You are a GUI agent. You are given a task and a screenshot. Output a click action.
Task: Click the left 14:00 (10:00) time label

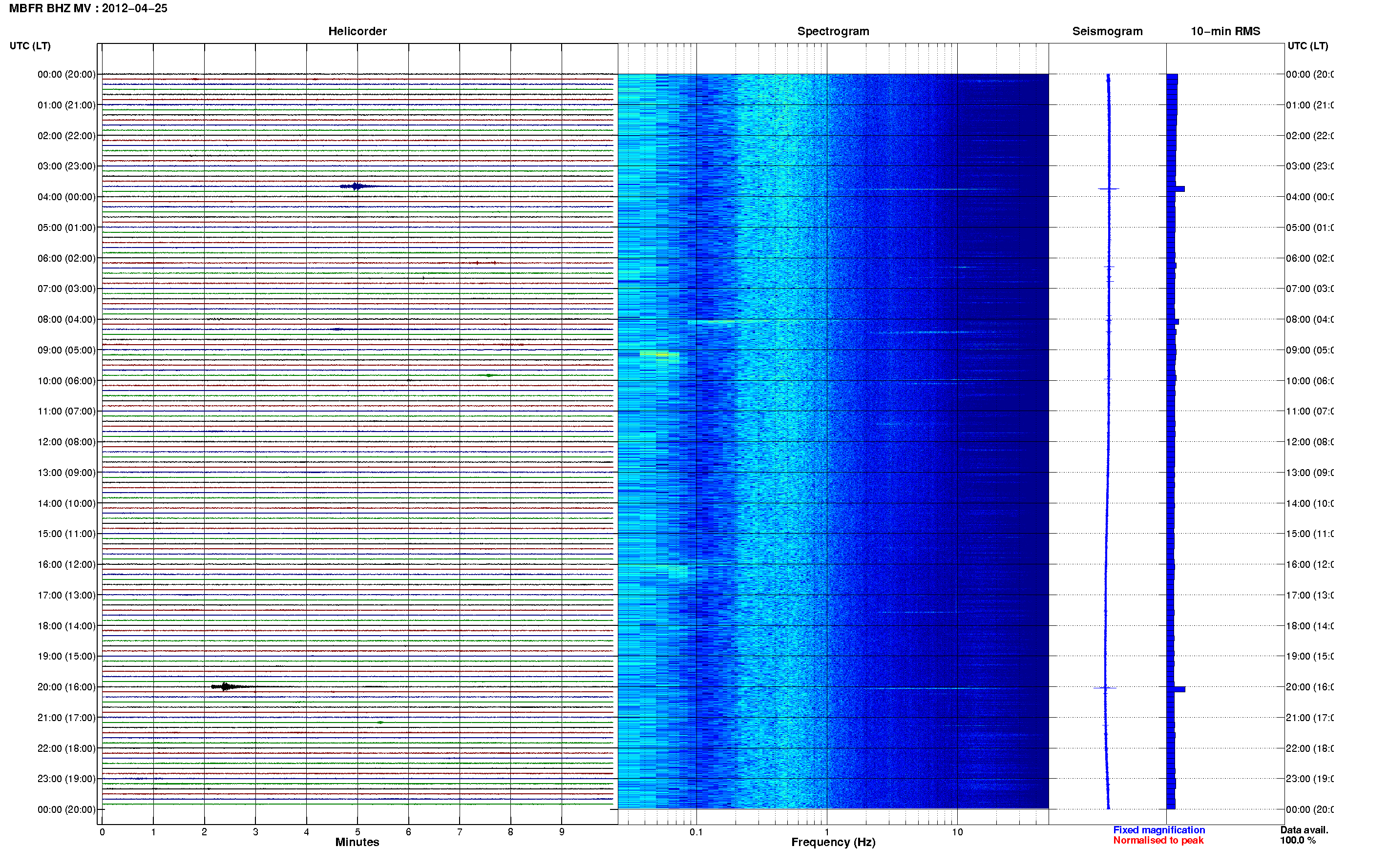66,504
